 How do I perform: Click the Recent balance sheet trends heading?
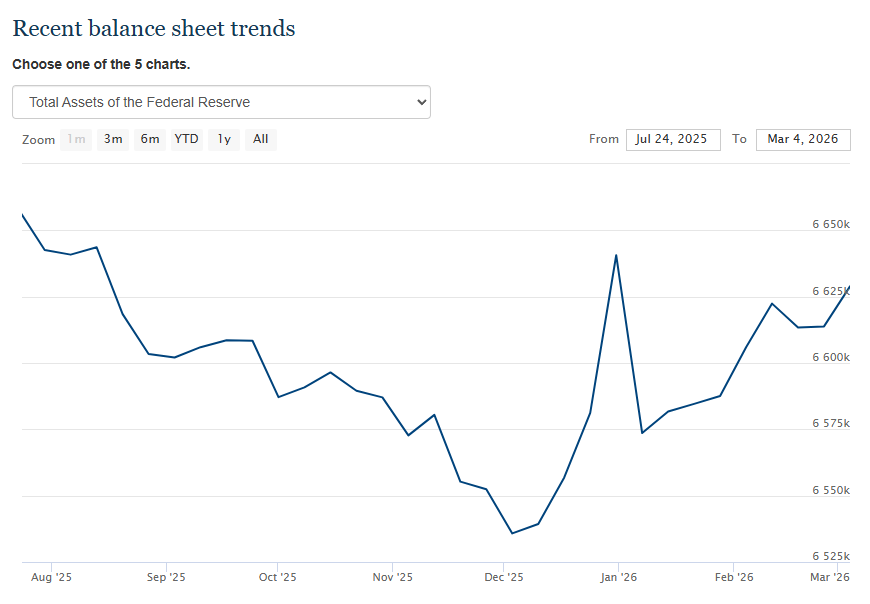point(154,28)
